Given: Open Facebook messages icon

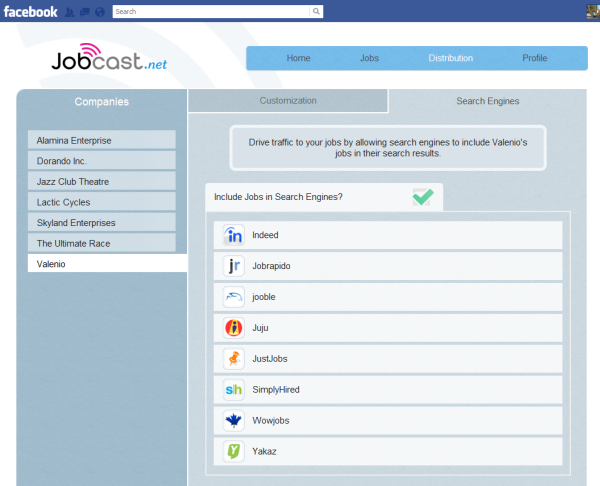Looking at the screenshot, I should pyautogui.click(x=85, y=12).
